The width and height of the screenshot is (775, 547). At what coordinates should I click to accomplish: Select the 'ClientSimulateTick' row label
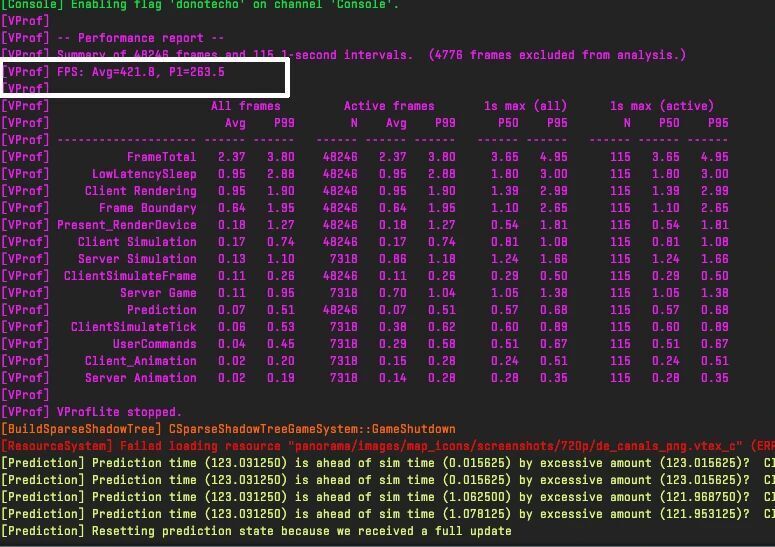pyautogui.click(x=133, y=327)
